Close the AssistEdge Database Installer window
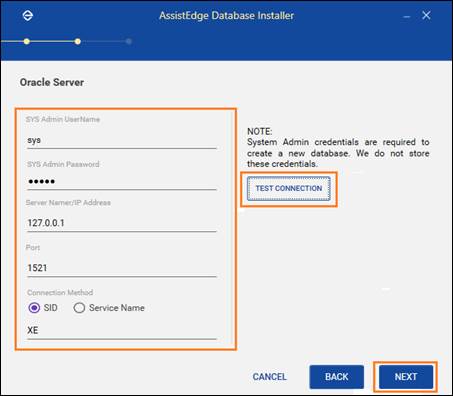The image size is (453, 396). (x=426, y=15)
